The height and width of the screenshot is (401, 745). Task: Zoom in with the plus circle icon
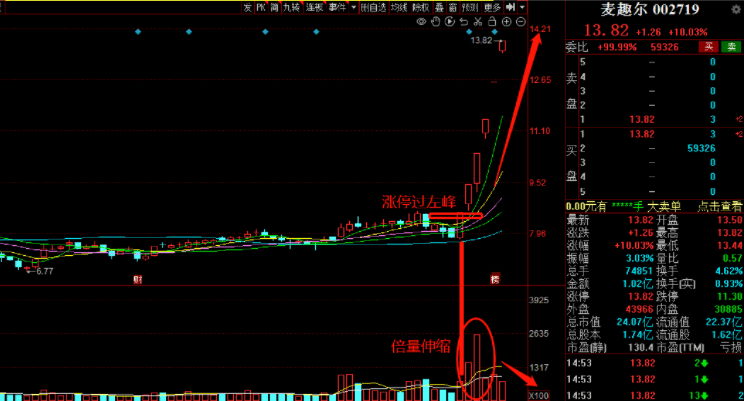[508, 21]
